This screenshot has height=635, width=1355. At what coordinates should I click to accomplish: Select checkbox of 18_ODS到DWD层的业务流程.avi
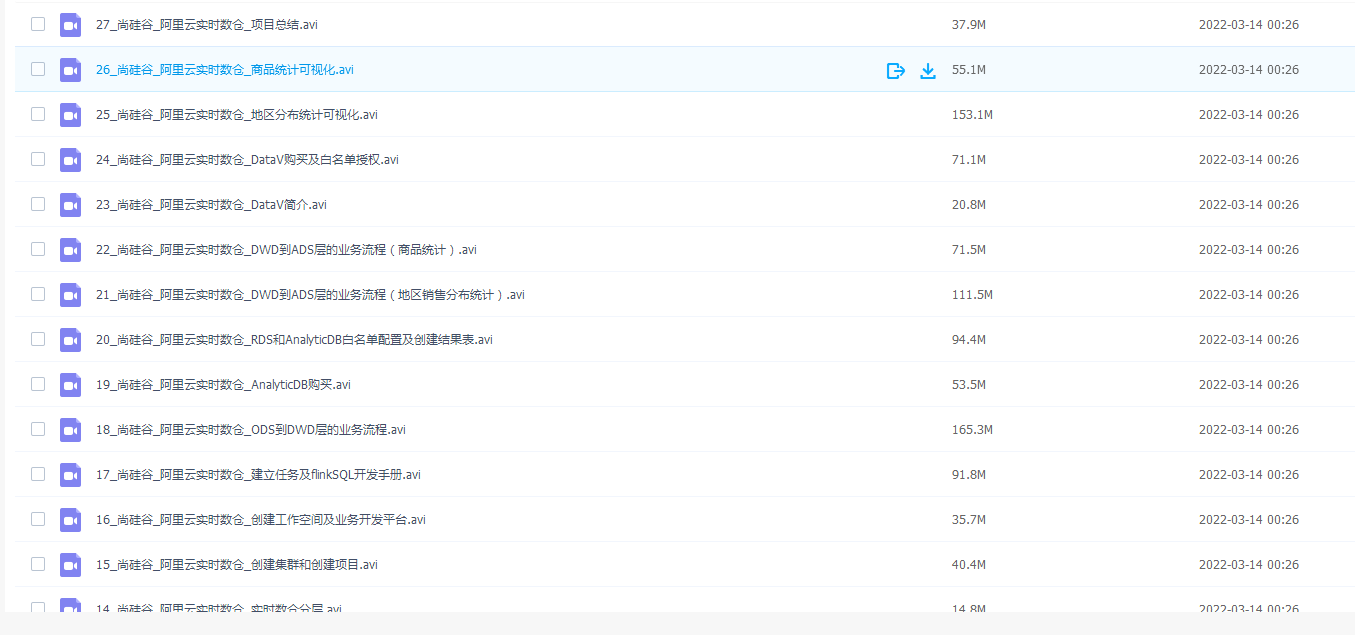[x=38, y=429]
